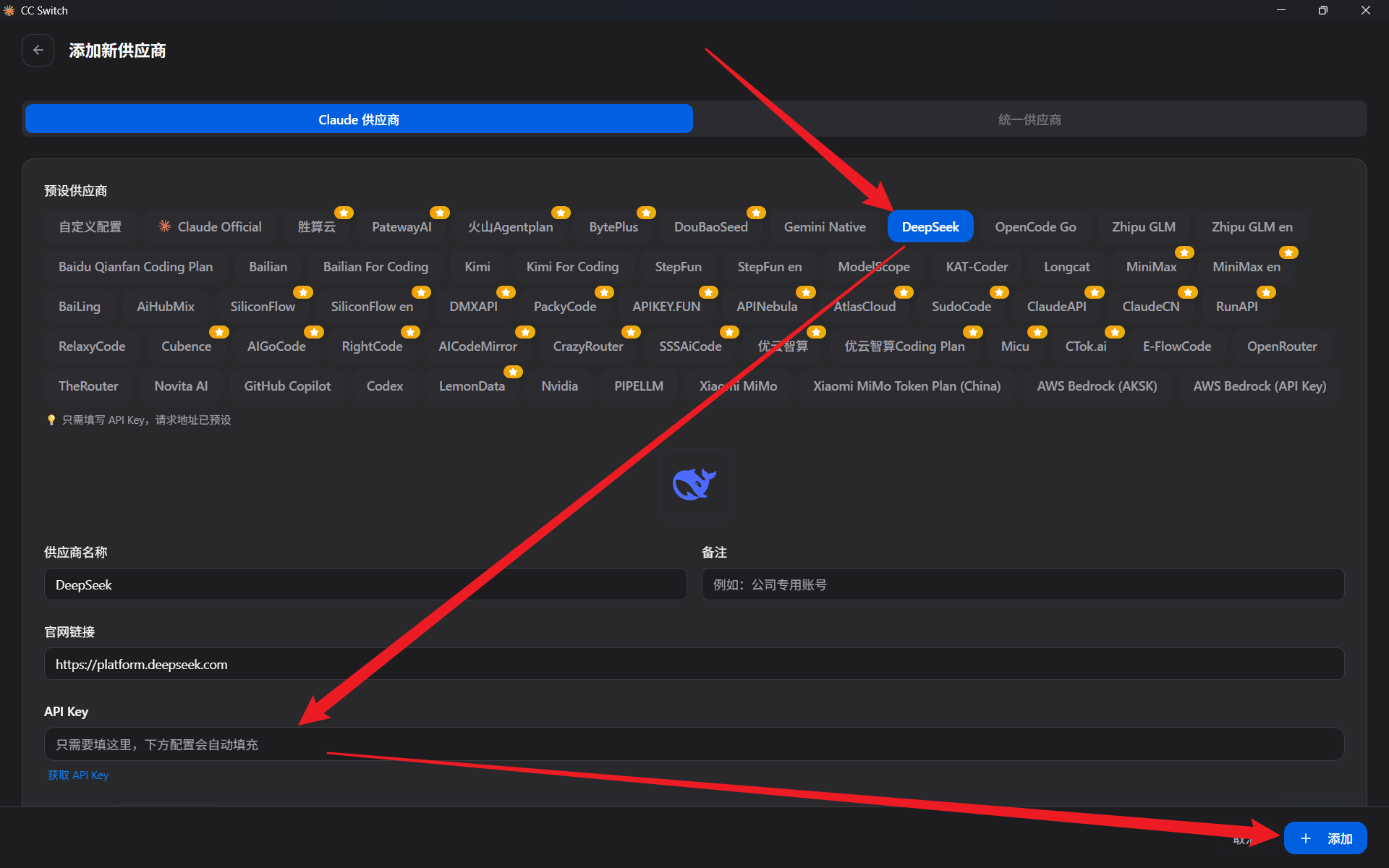
Task: Select the DeepSeek preset chip
Action: [x=930, y=226]
